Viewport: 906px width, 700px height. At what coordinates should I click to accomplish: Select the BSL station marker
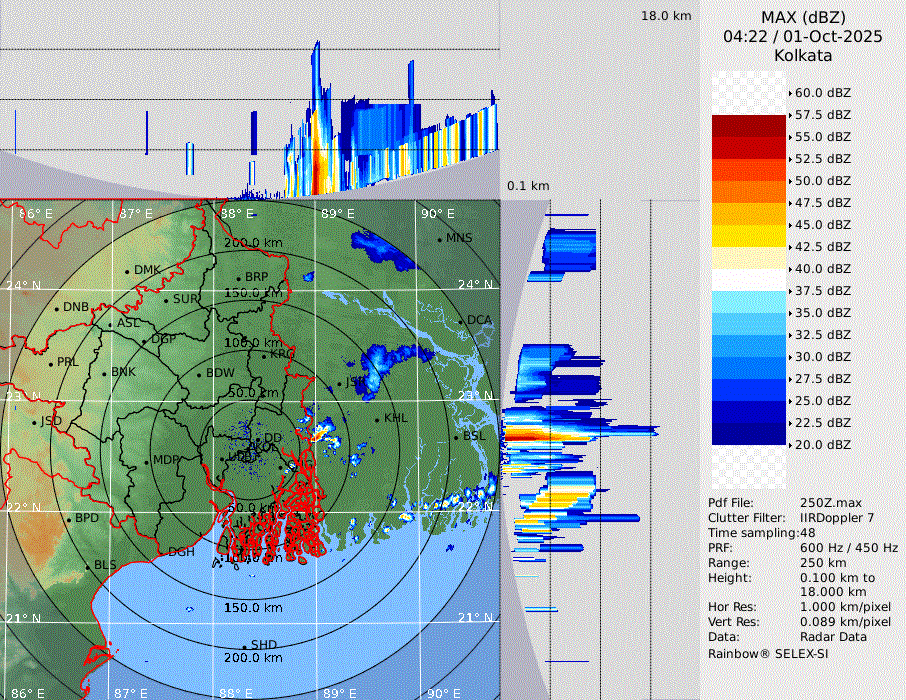457,437
